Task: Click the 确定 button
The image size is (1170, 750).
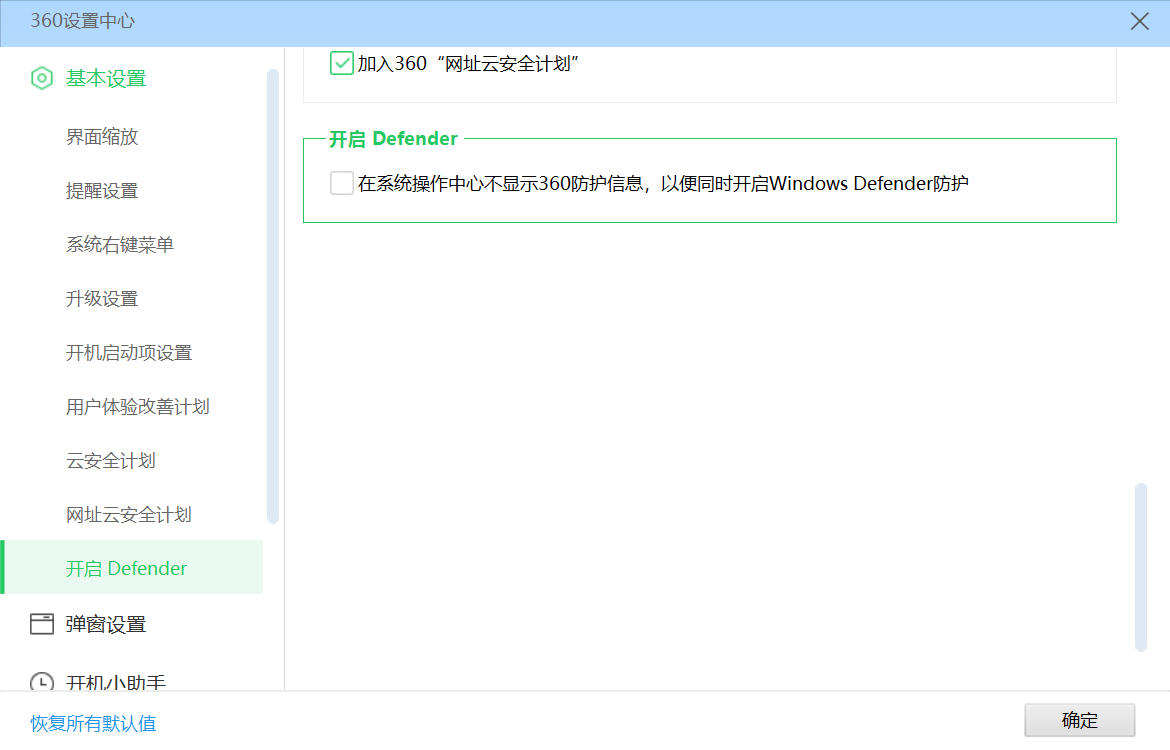Action: (1080, 720)
